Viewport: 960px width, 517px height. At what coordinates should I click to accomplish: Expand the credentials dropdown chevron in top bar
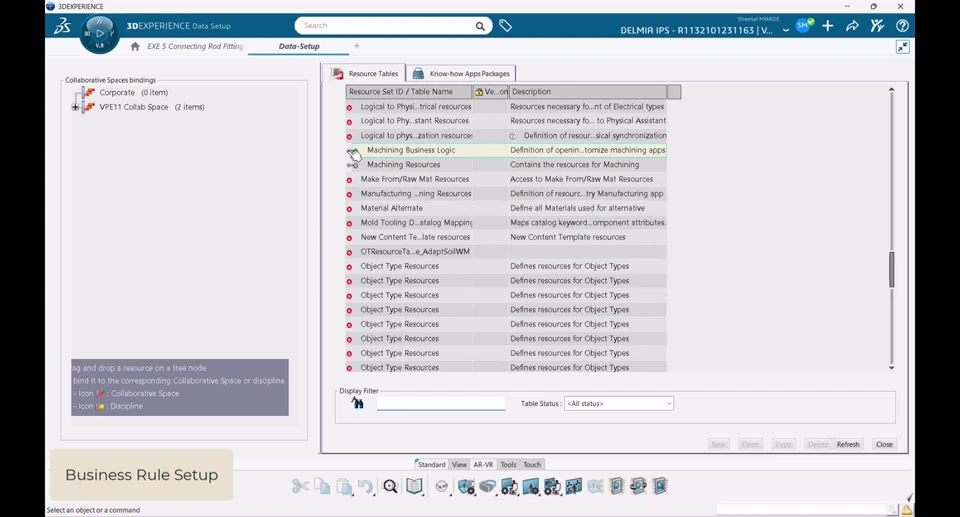(786, 30)
